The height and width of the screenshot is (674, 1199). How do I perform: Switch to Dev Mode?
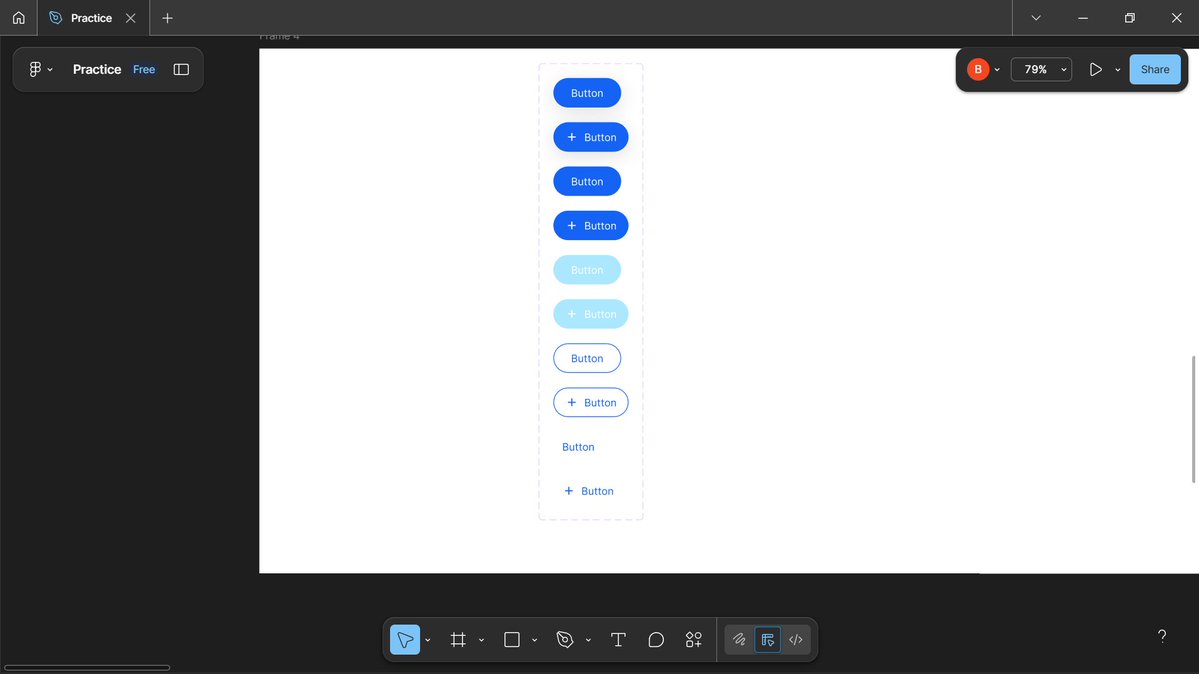795,639
